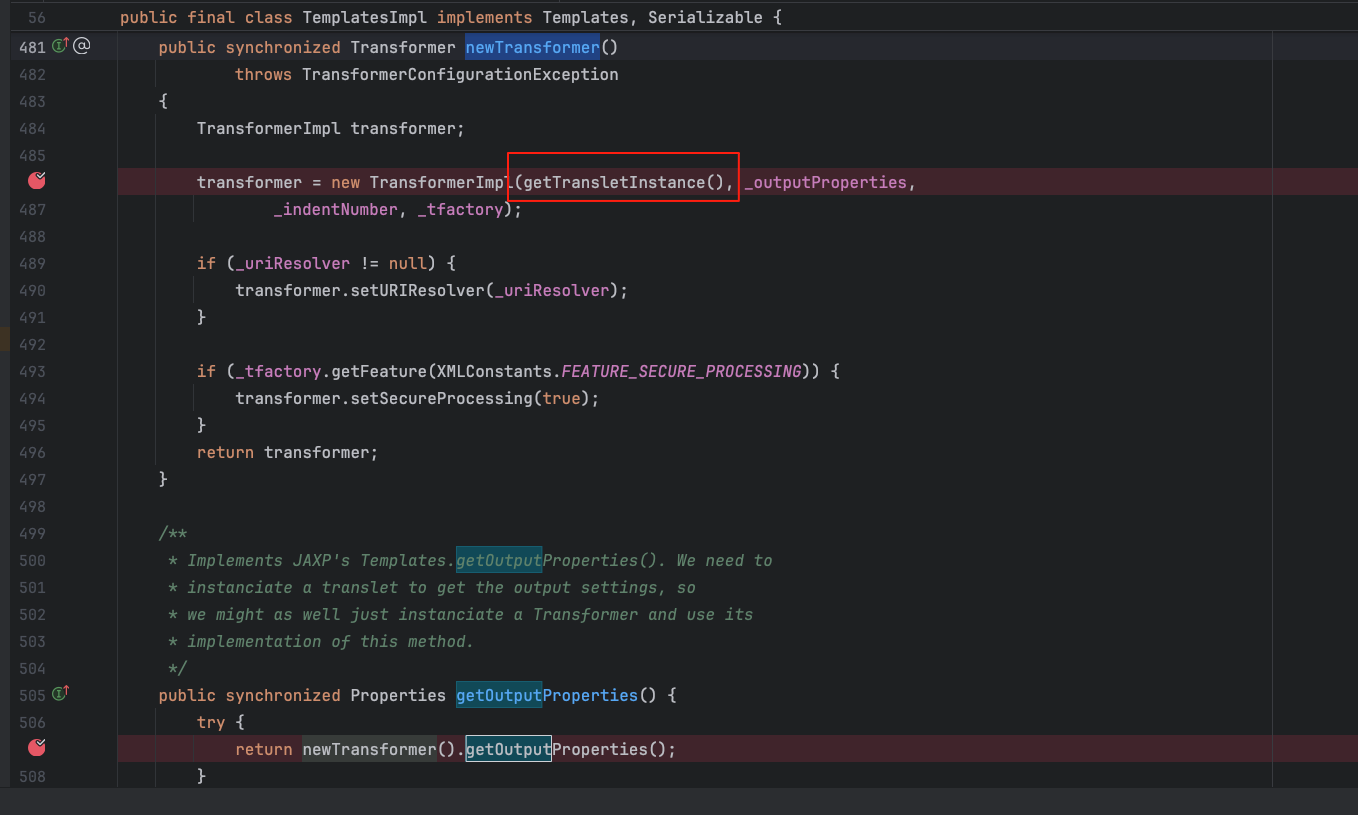Image resolution: width=1358 pixels, height=815 pixels.
Task: Remove the breakpoint on the TransformerImpl assignment line
Action: pos(37,181)
